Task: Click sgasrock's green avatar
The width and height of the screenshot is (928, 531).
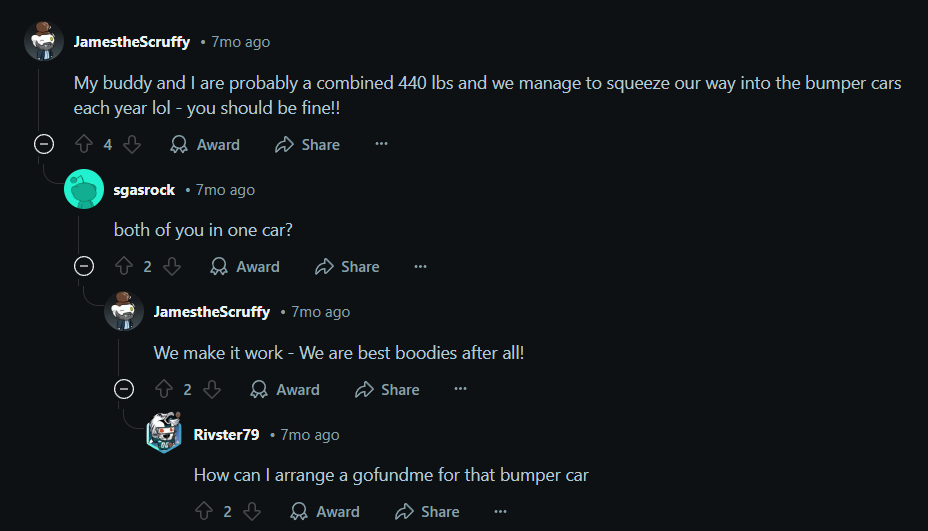Action: pos(84,189)
